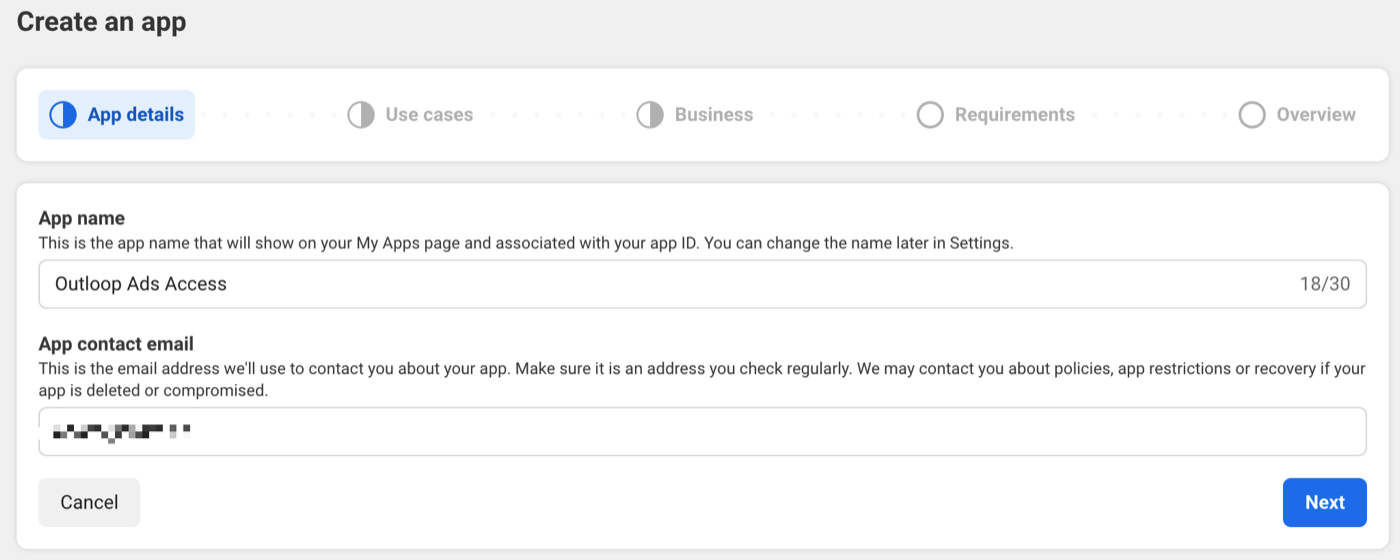Click the 18/30 character counter
This screenshot has width=1400, height=560.
click(1325, 284)
